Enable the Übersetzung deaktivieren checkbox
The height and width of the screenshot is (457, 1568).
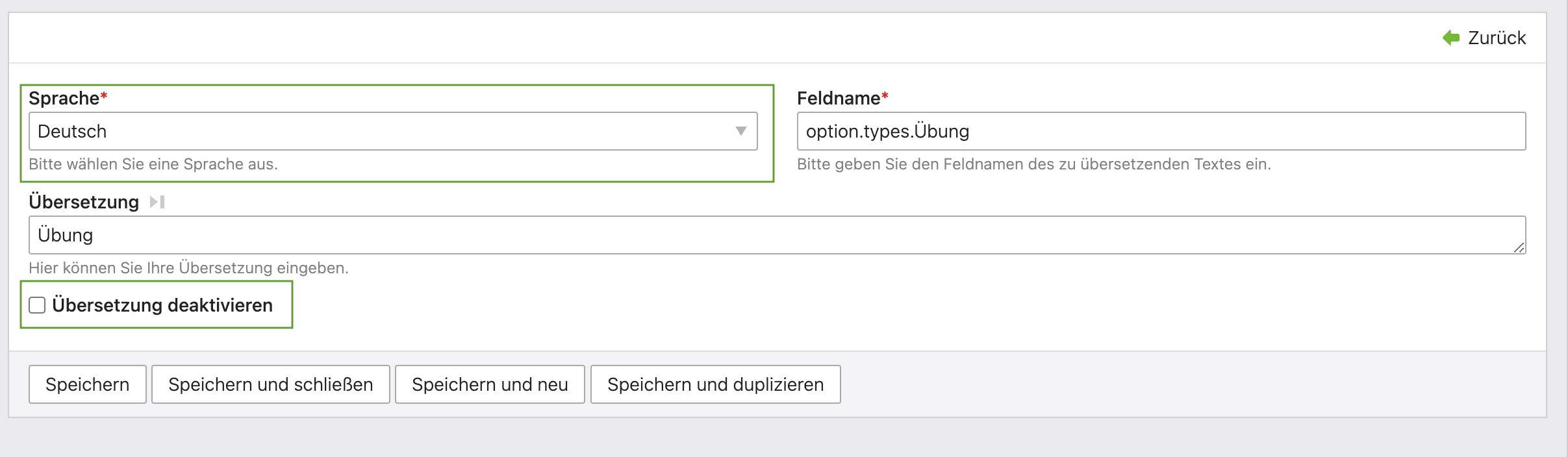37,305
